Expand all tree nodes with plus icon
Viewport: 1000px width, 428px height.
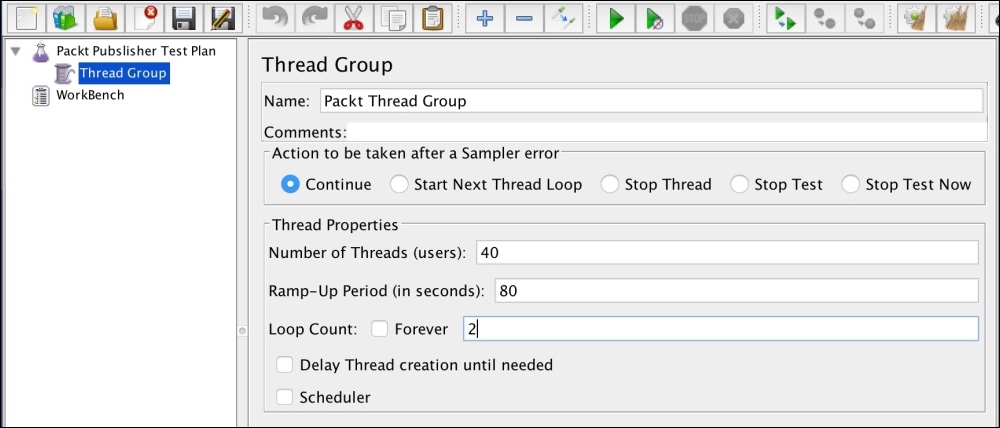point(485,18)
